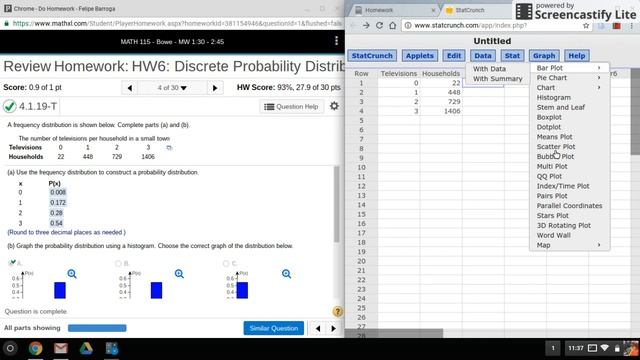
Task: Bookmark the StatCrunch page with star icon
Action: click(x=586, y=25)
